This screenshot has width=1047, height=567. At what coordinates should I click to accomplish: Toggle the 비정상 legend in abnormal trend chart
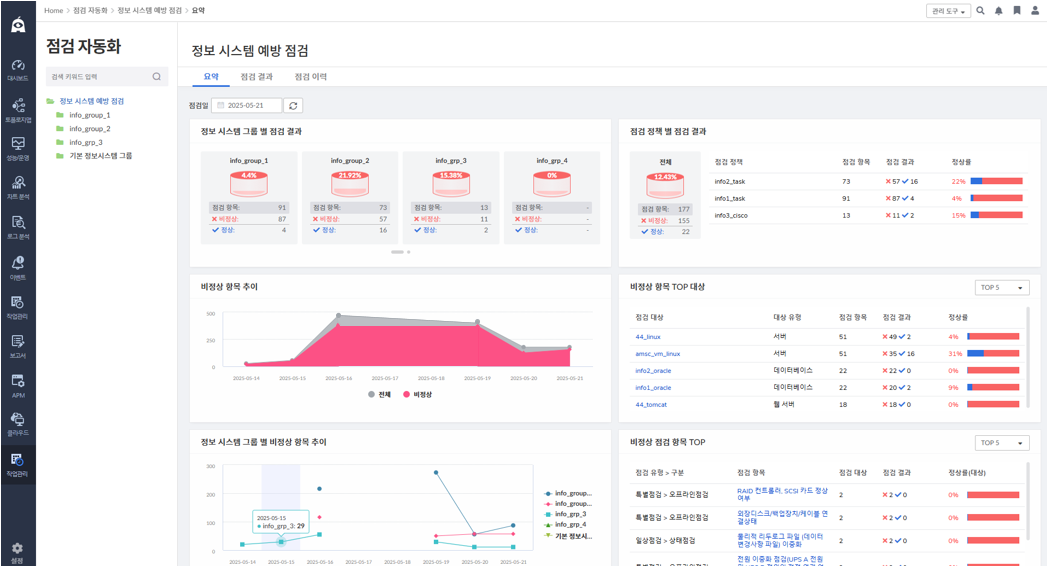click(417, 395)
